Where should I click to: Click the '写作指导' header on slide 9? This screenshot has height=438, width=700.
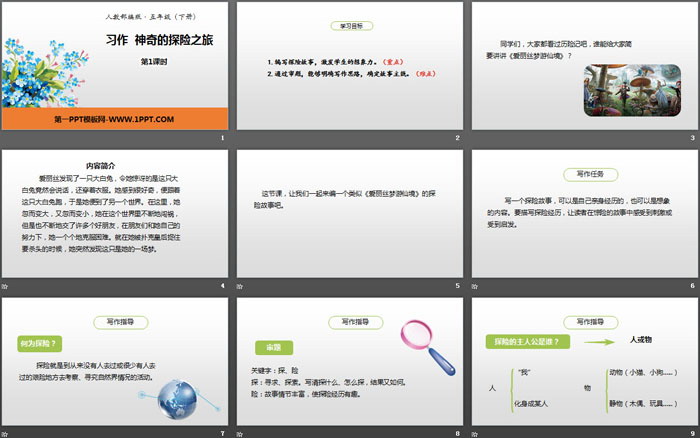[584, 322]
